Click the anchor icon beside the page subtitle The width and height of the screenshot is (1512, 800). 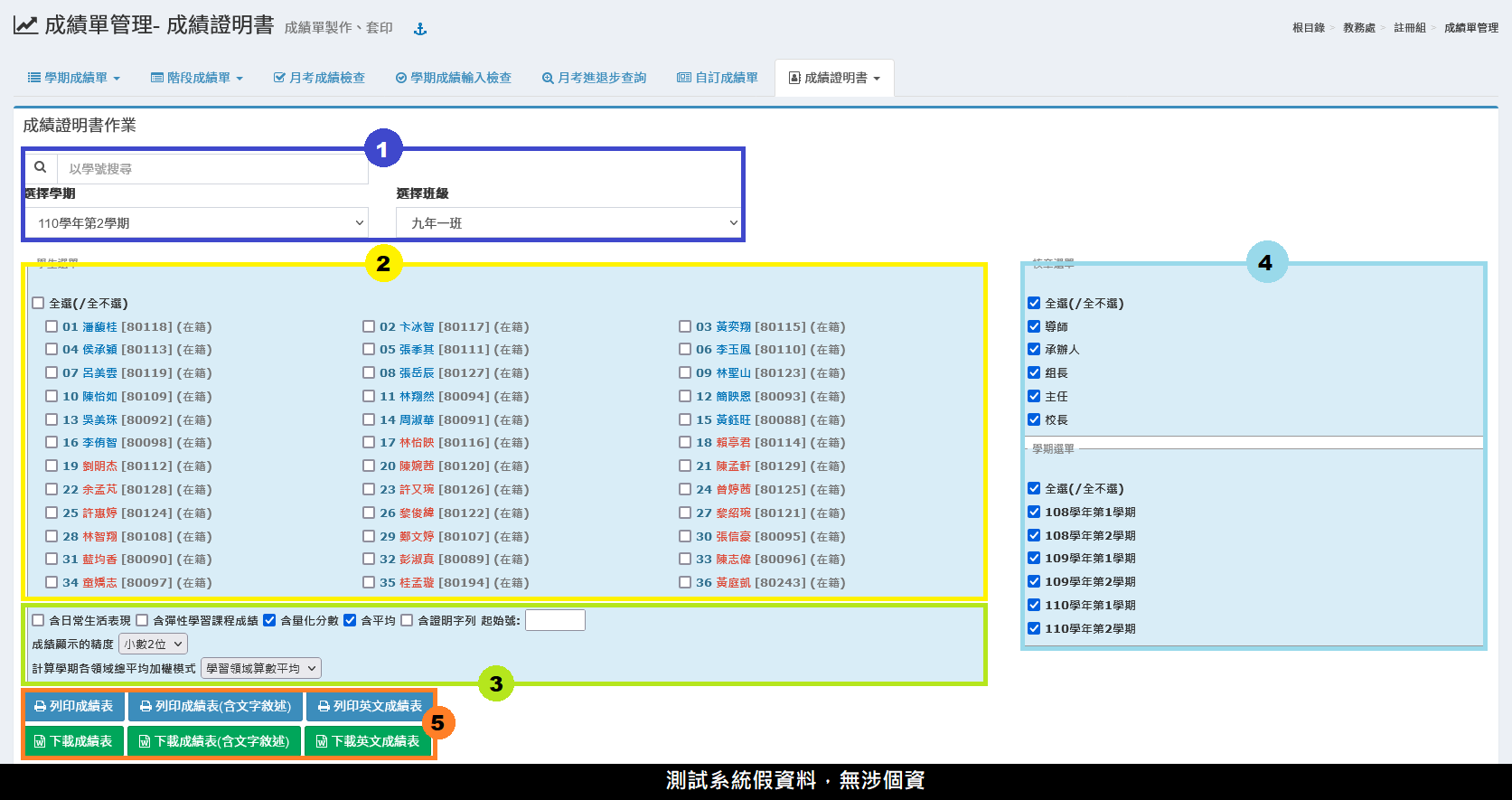coord(420,29)
